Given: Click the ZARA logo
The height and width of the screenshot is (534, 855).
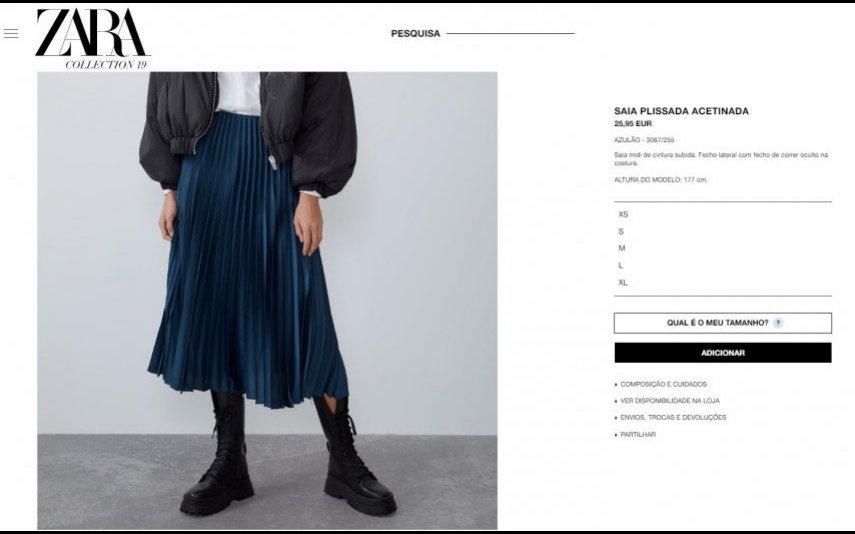Looking at the screenshot, I should pos(91,33).
